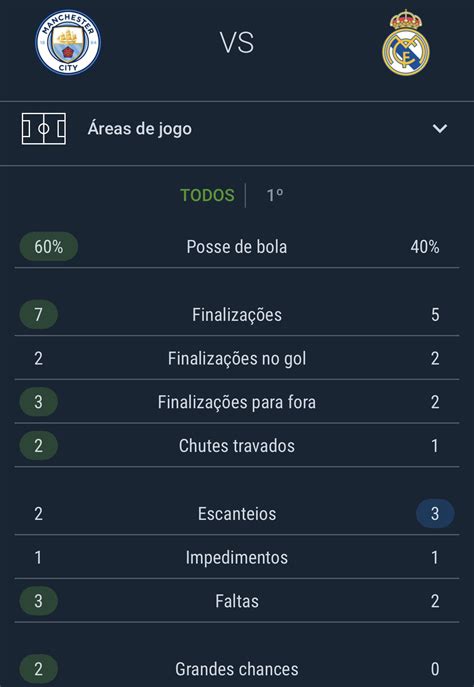This screenshot has height=687, width=474.
Task: Open the Manchester City team crest
Action: 68,42
